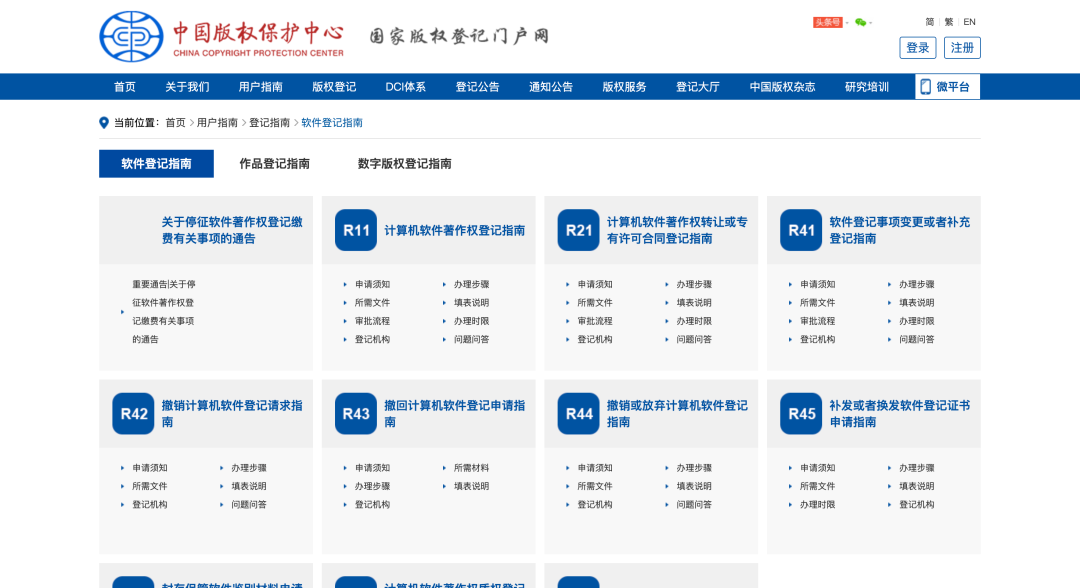Open 计算机软件著作权登记指南 title link
This screenshot has width=1080, height=588.
(x=455, y=231)
